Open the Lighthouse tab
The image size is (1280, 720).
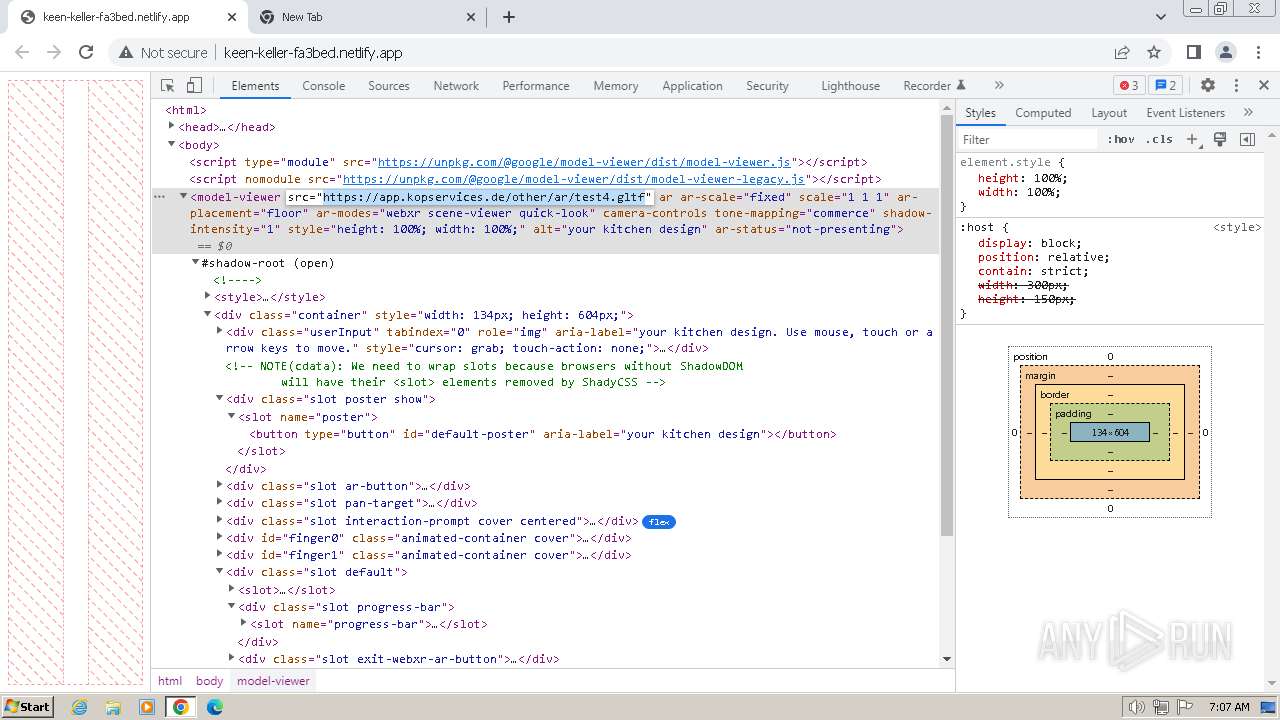851,86
